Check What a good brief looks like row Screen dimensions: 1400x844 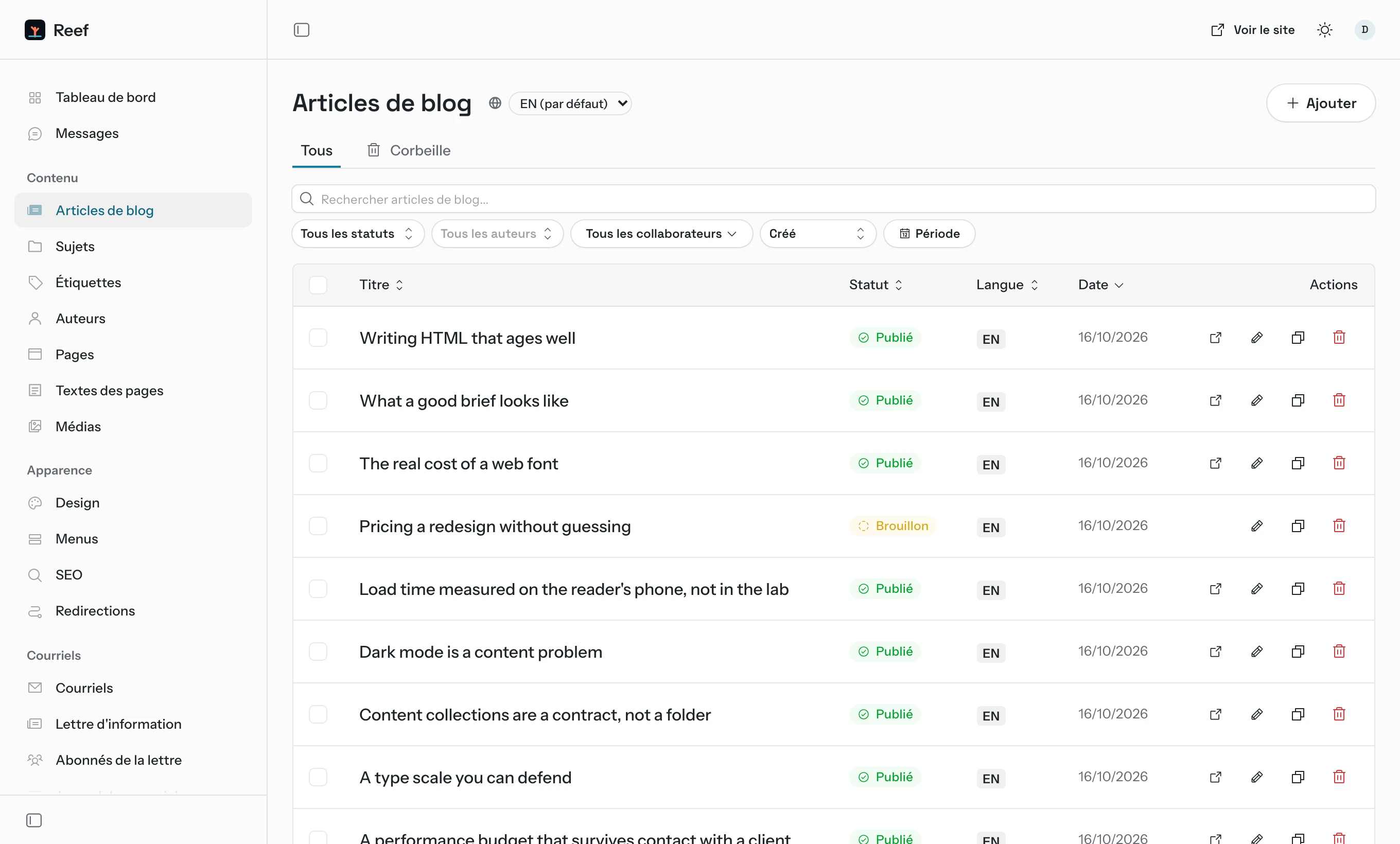[x=318, y=400]
